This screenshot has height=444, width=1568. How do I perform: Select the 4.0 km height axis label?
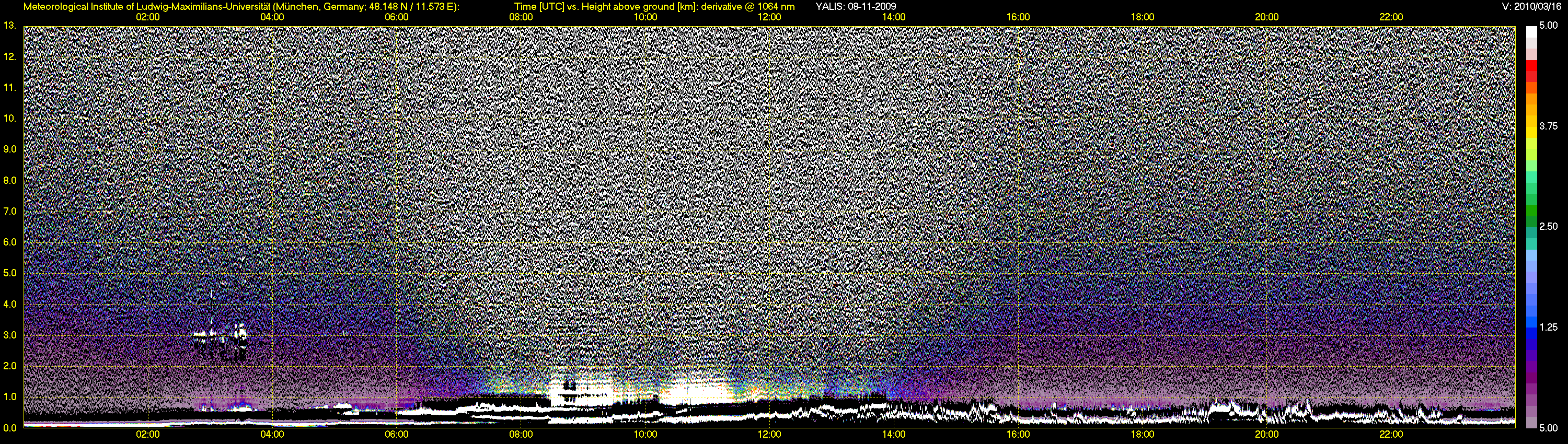pos(10,304)
